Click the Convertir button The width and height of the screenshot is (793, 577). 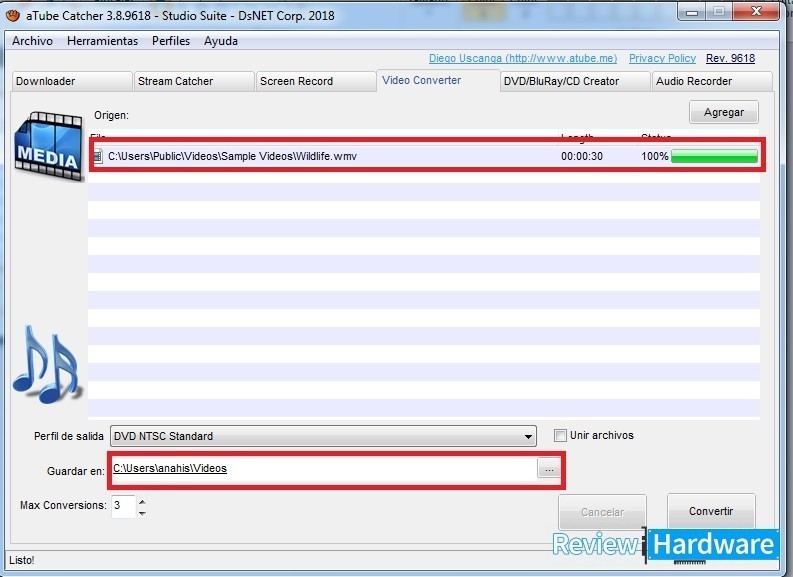point(711,511)
